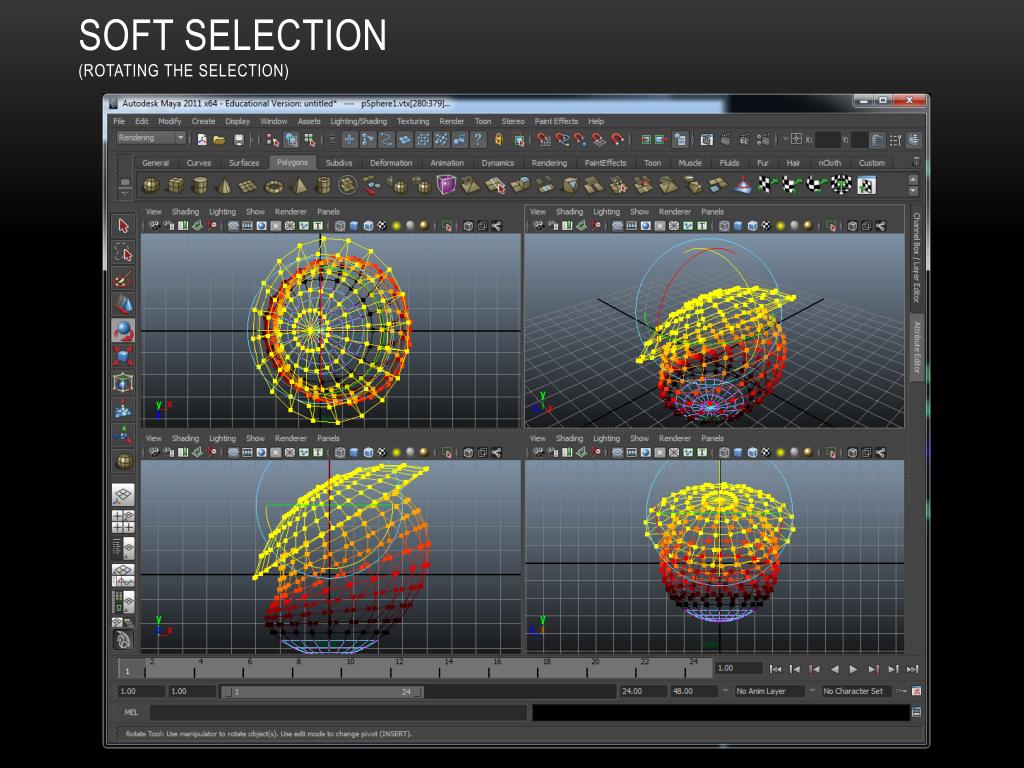
Task: Play the animation backwards
Action: coord(834,669)
